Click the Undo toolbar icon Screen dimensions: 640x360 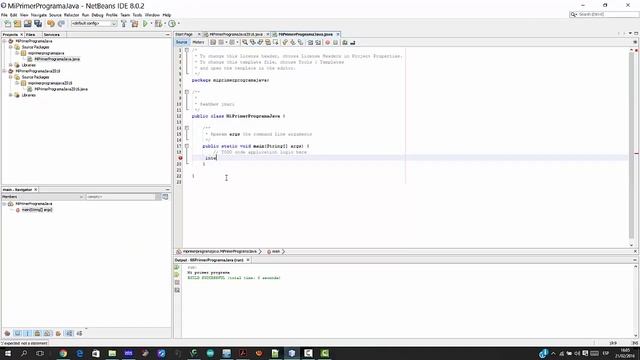click(x=51, y=24)
